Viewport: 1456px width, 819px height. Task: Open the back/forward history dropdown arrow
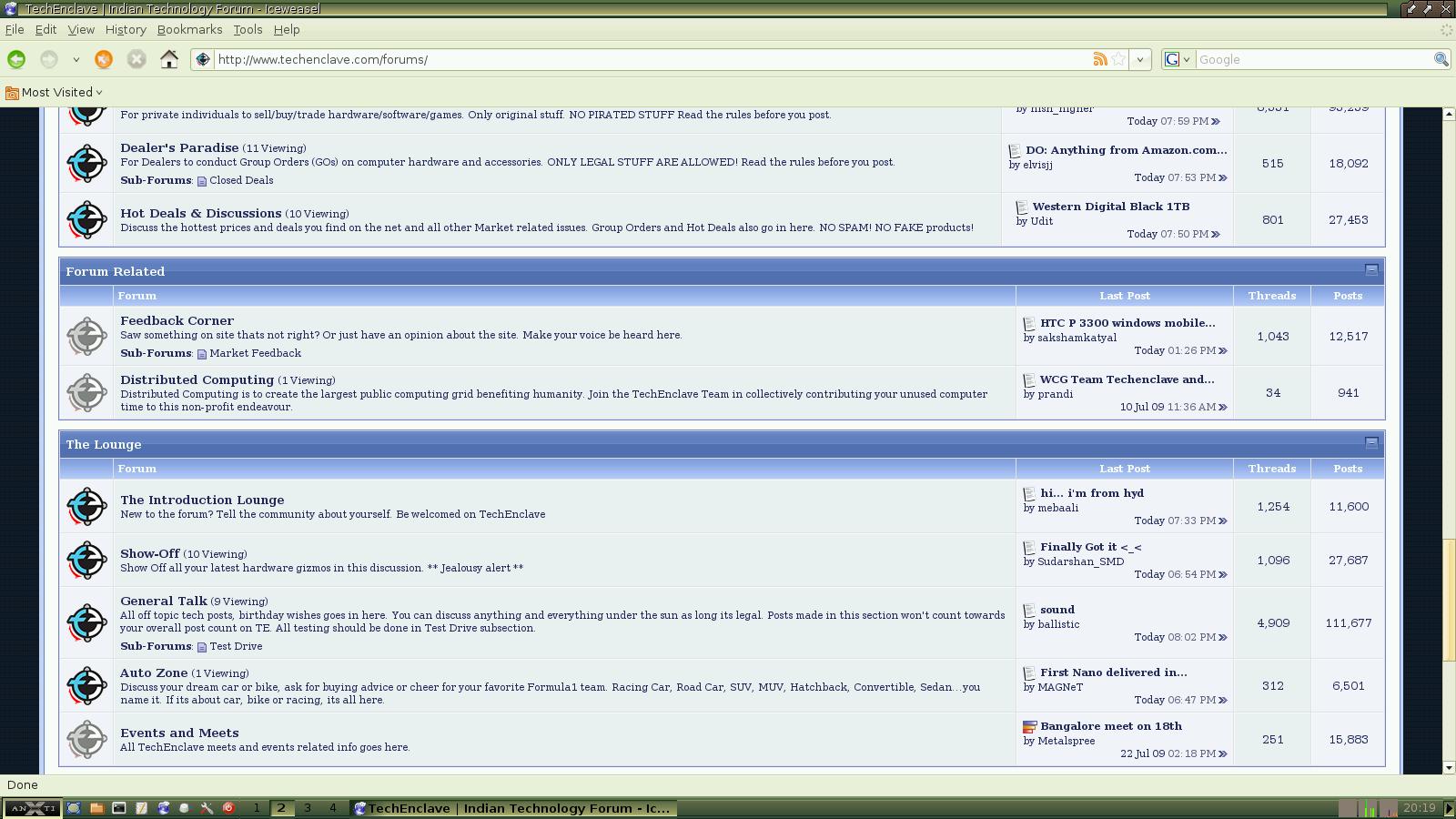[76, 59]
